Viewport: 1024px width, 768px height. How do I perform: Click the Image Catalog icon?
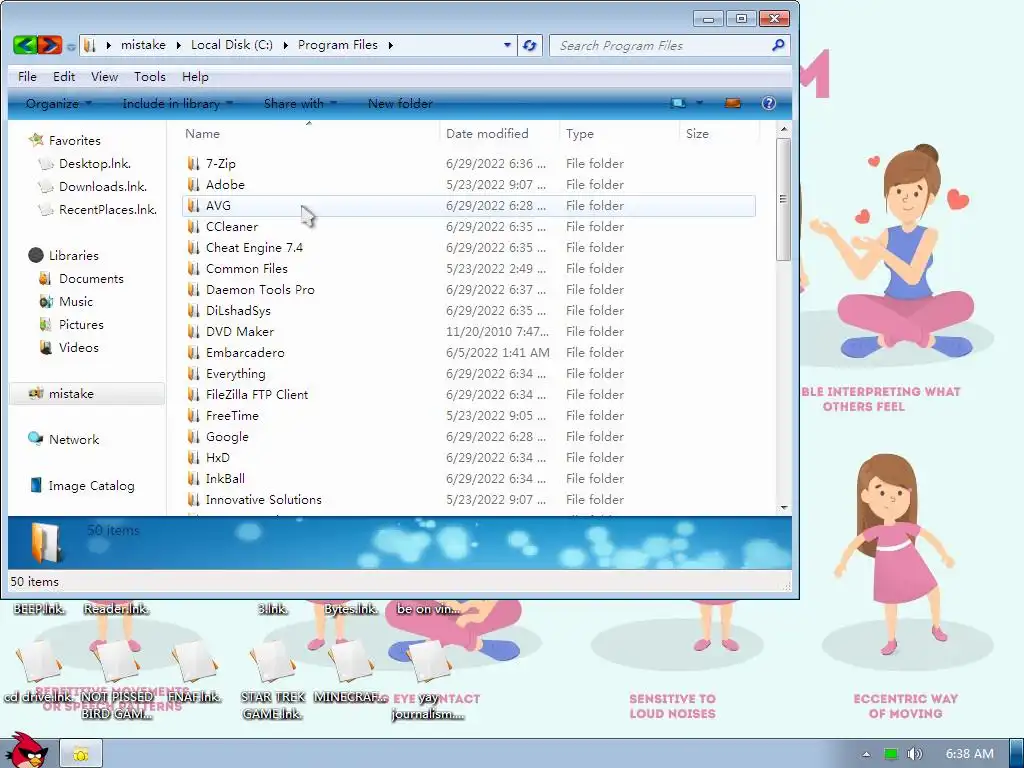coord(36,485)
